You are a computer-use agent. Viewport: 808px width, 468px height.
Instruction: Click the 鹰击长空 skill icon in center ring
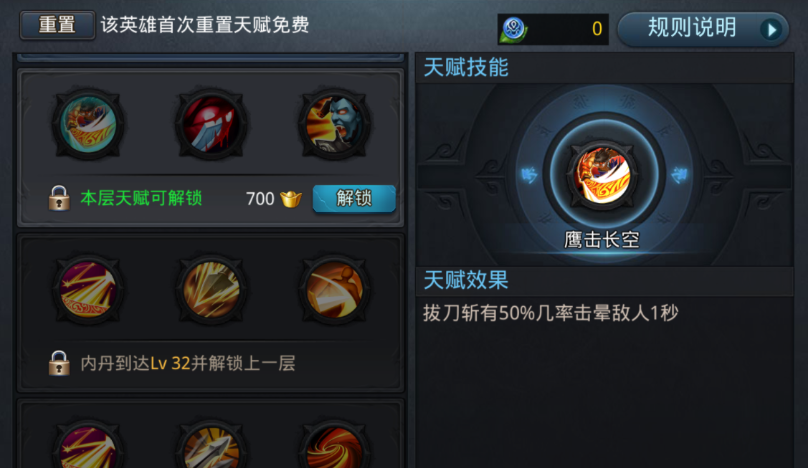click(x=602, y=175)
